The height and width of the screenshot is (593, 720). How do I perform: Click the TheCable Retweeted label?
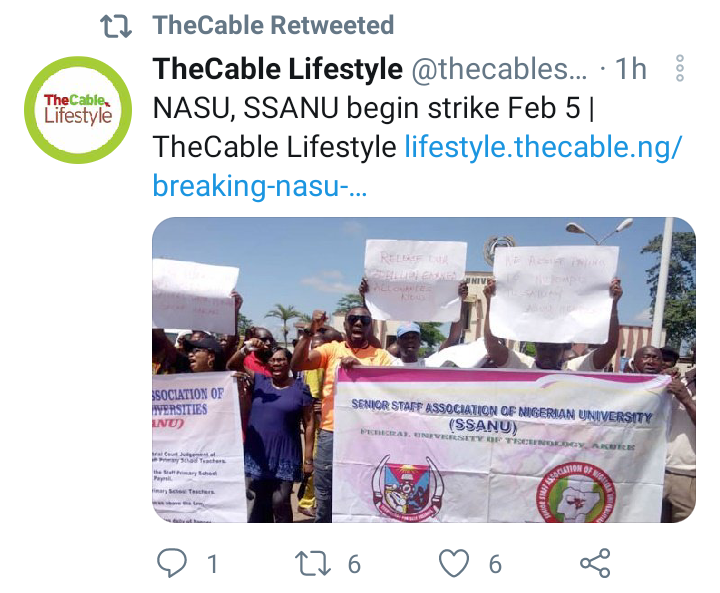273,25
